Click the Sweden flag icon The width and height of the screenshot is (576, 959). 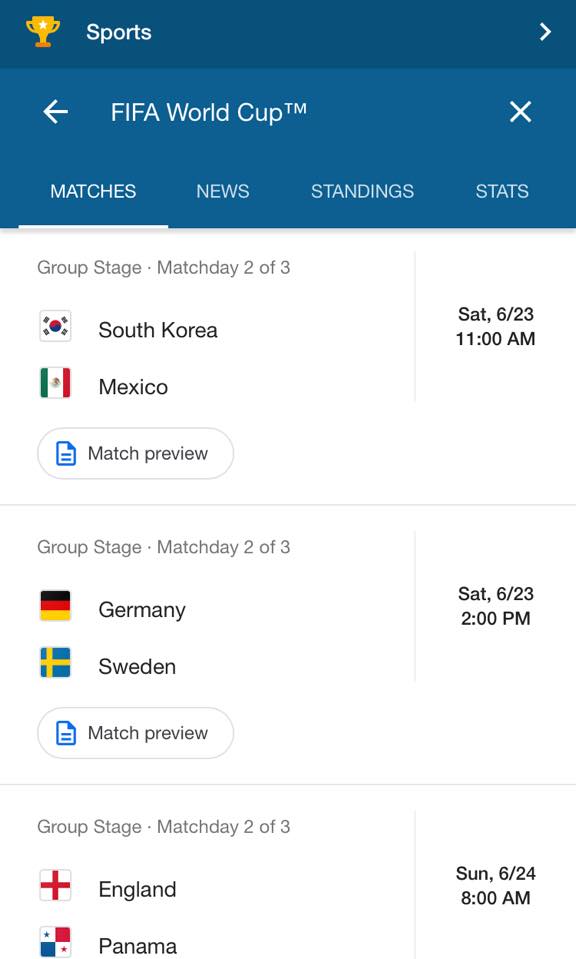(x=55, y=662)
